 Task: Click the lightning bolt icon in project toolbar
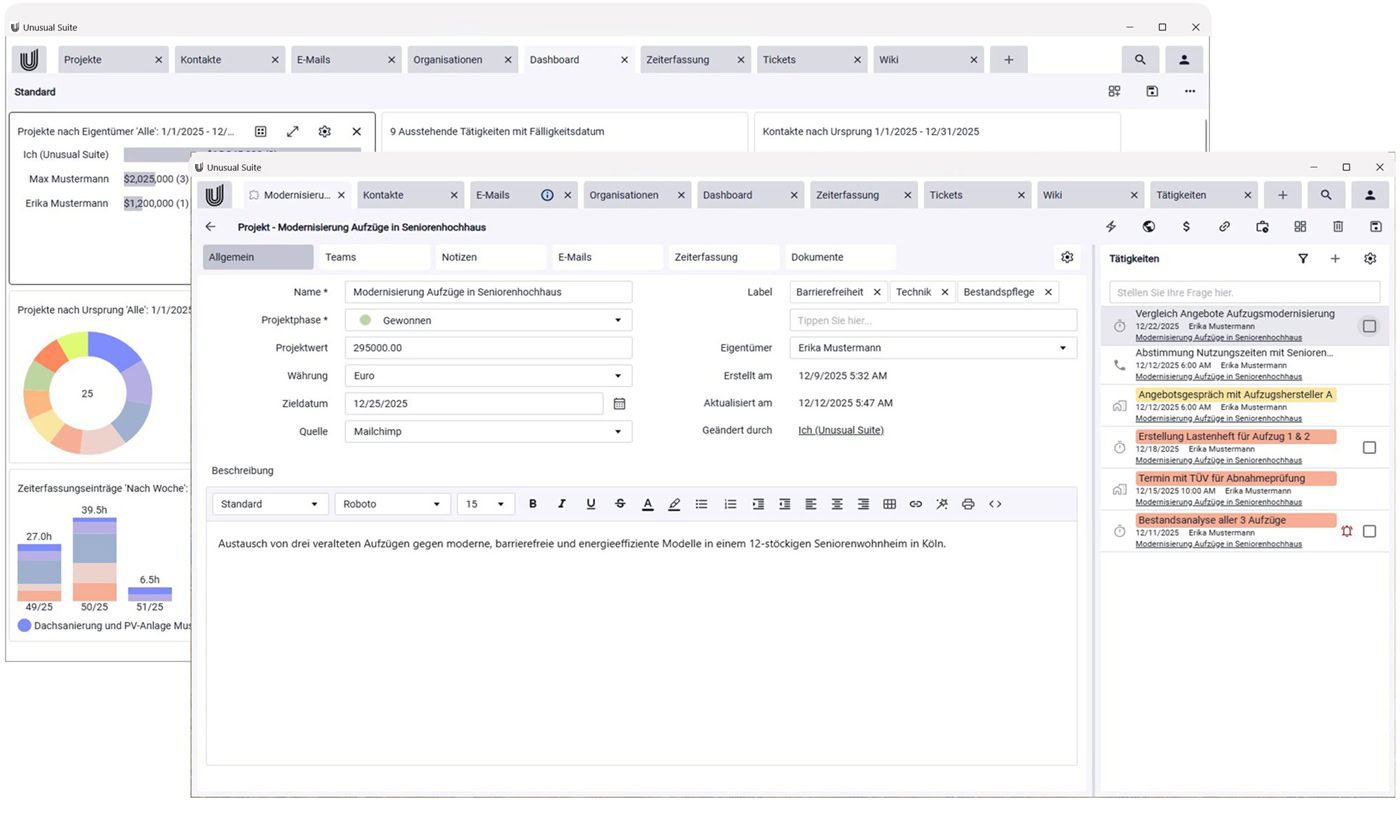click(x=1110, y=227)
